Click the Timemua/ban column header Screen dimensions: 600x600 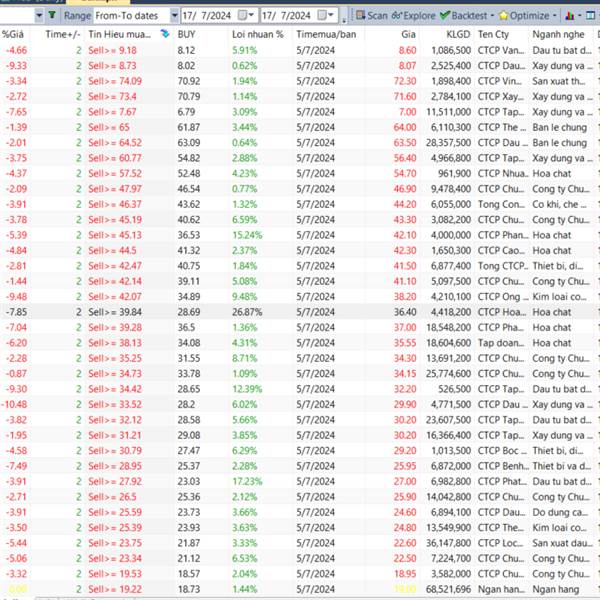(326, 34)
